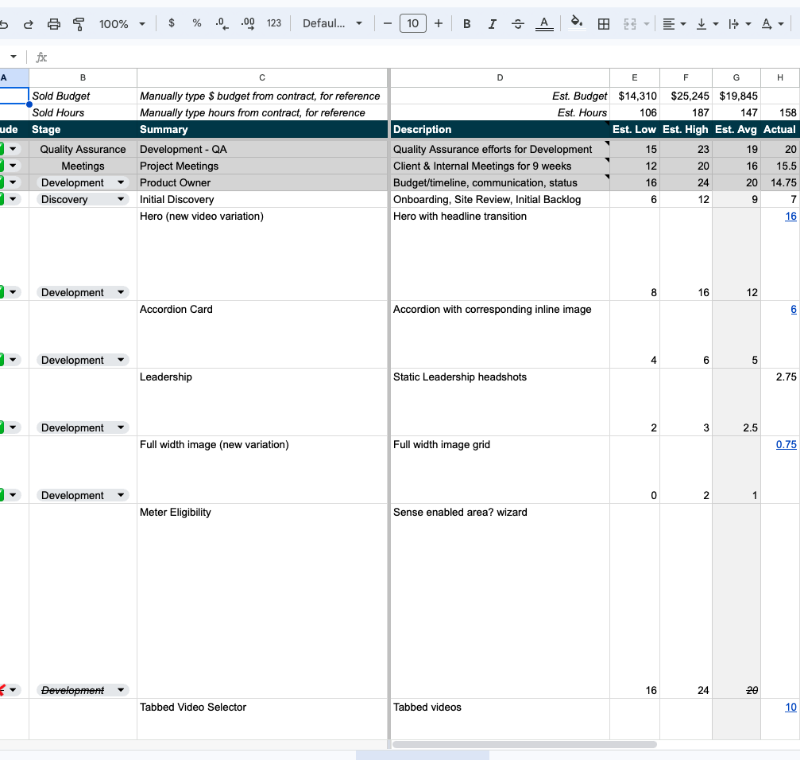Click merge cells icon
This screenshot has width=800, height=760.
630,24
